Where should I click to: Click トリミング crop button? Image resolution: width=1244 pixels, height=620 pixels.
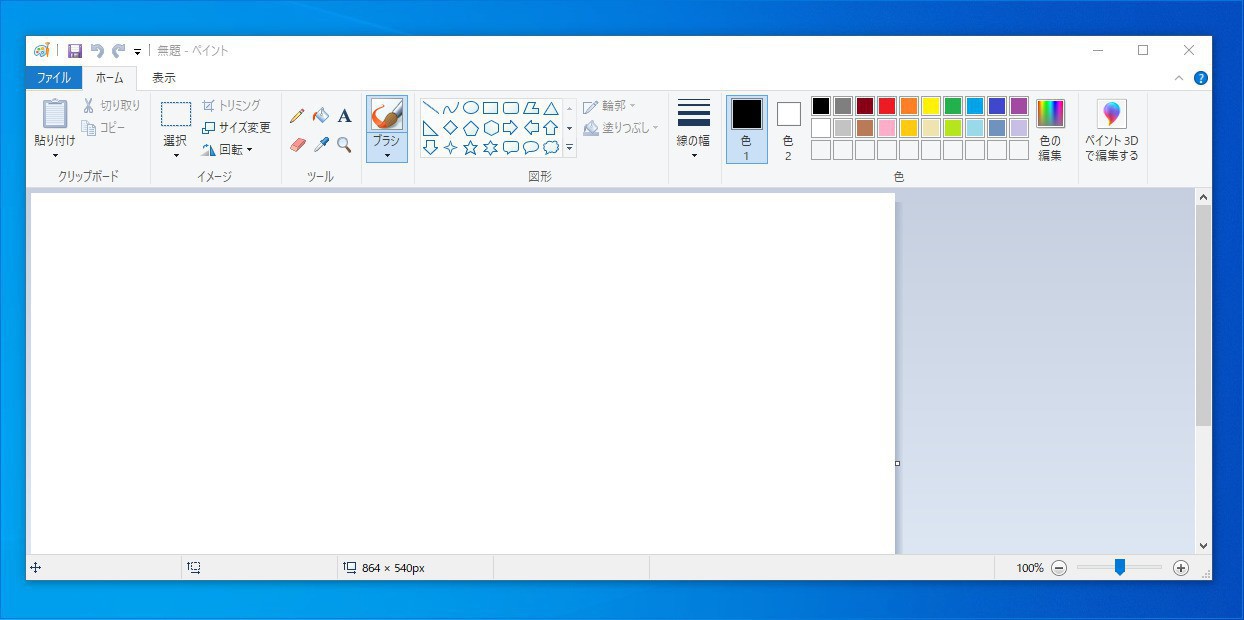(231, 105)
